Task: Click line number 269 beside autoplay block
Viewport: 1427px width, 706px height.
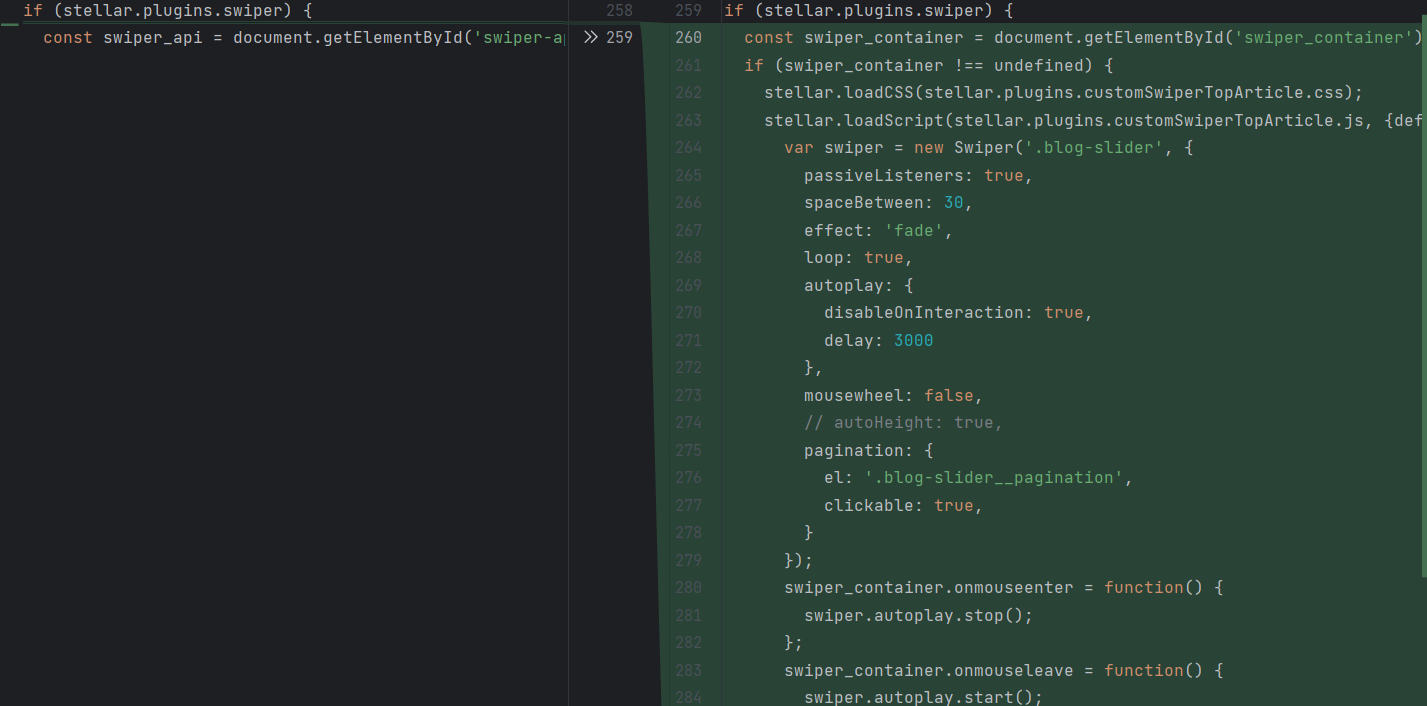Action: [x=688, y=285]
